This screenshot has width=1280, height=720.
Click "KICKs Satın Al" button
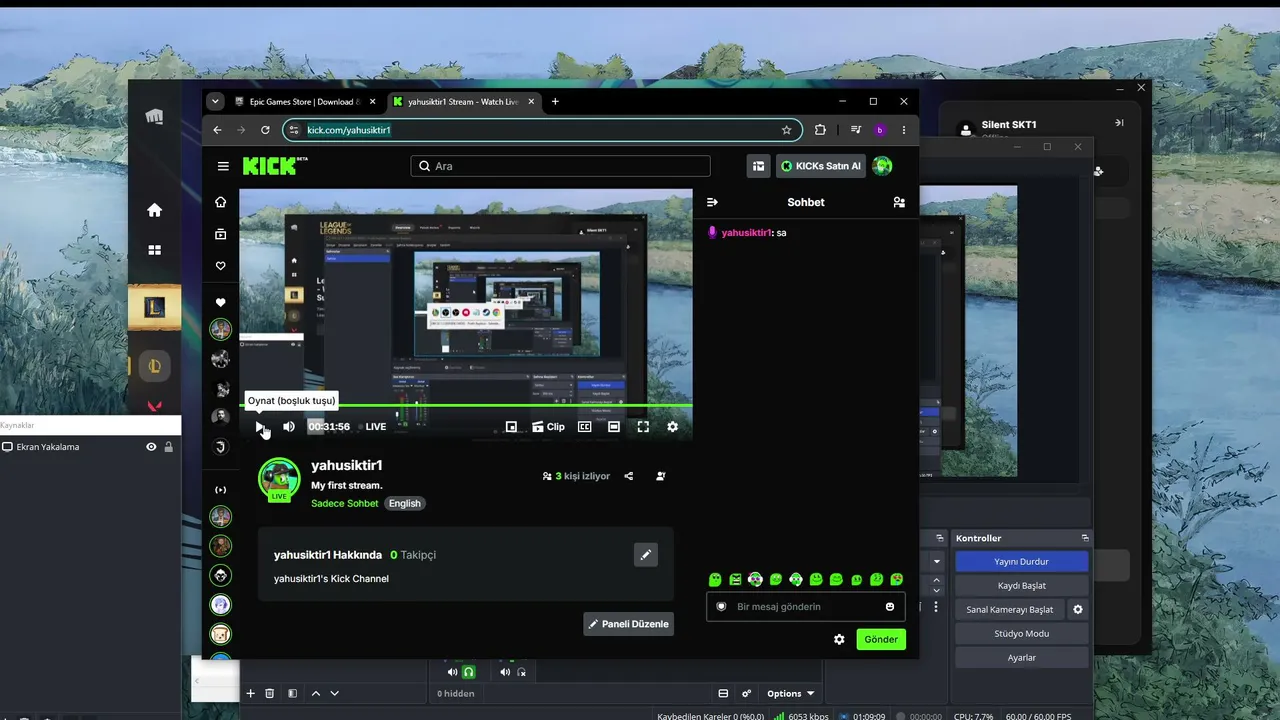click(821, 166)
